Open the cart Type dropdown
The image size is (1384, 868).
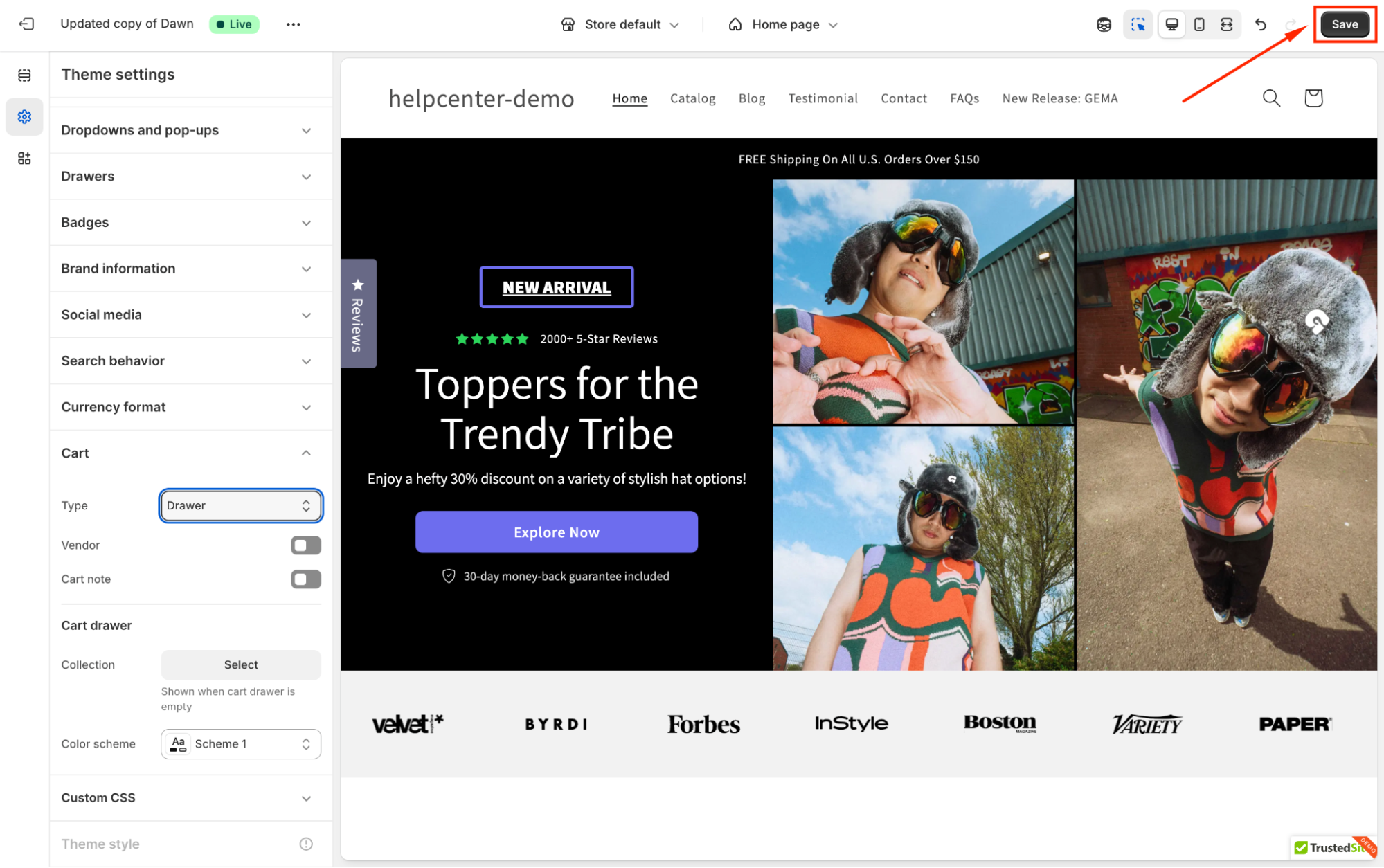240,506
